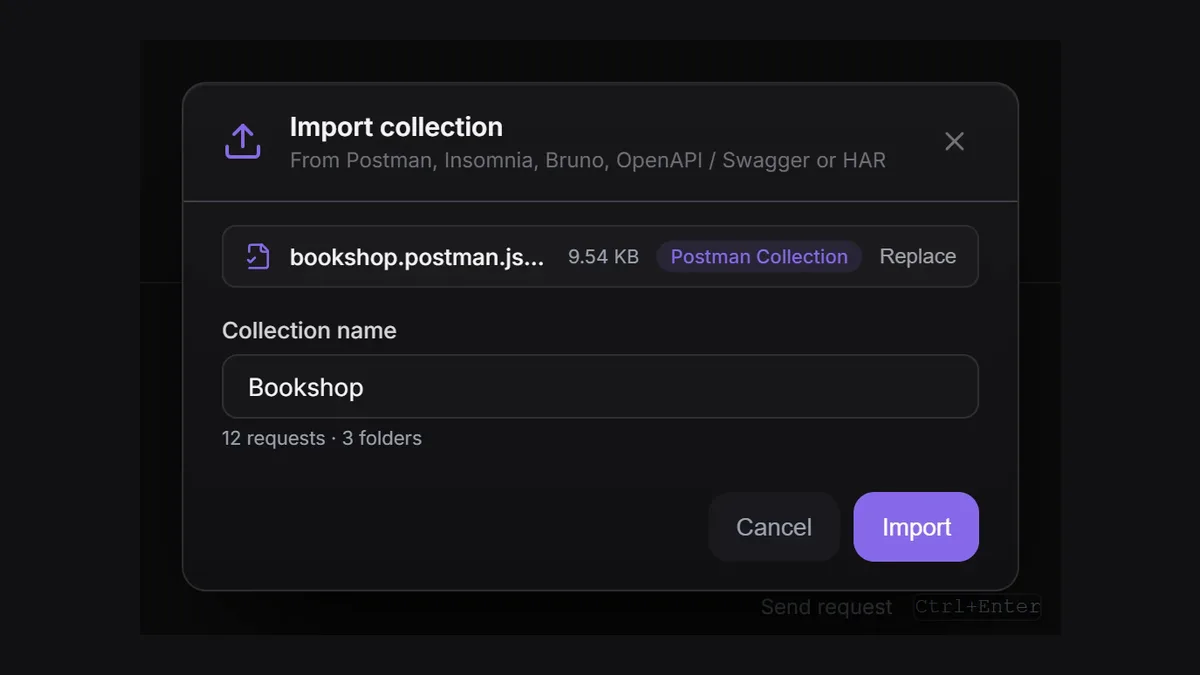Confirm with the purple Import button

(x=916, y=527)
